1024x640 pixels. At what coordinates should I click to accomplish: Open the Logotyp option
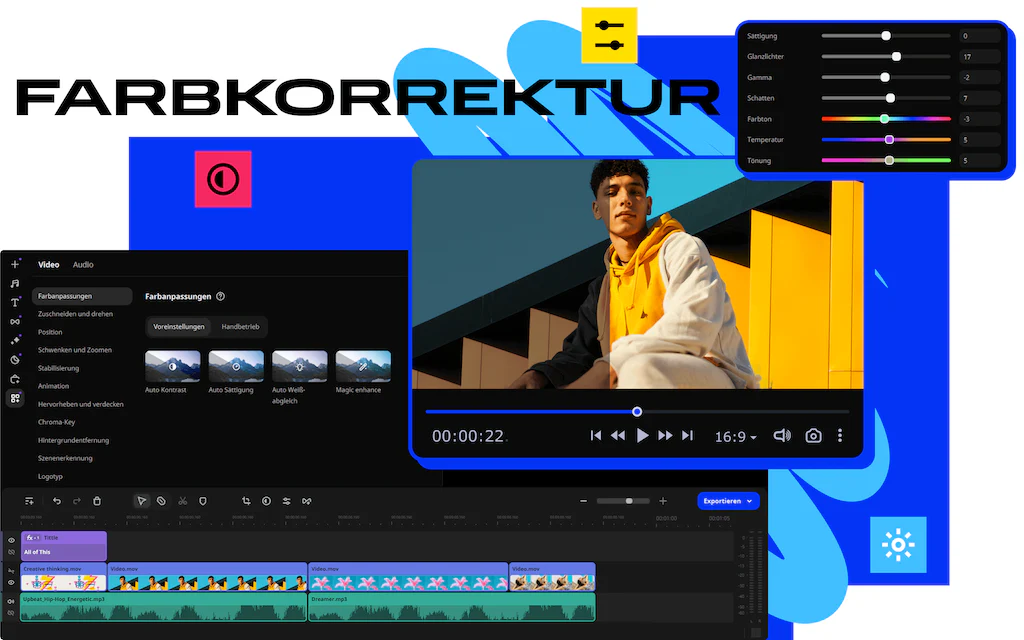click(50, 476)
